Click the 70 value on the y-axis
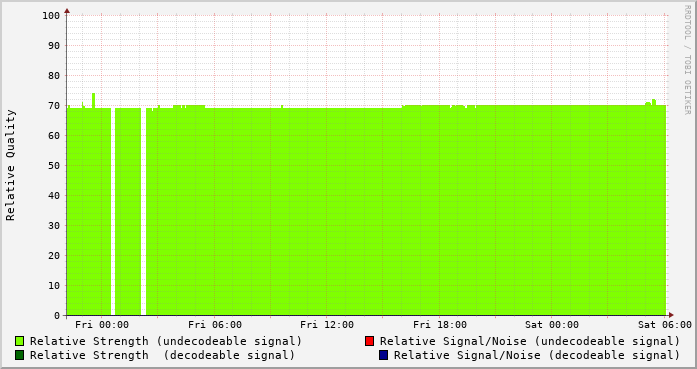The width and height of the screenshot is (697, 369). pos(54,106)
